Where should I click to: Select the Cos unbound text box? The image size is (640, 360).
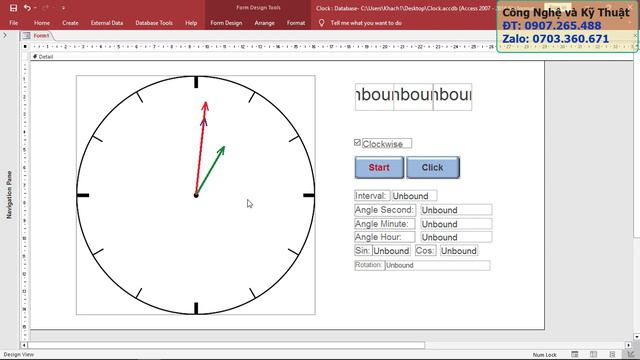[x=459, y=251]
